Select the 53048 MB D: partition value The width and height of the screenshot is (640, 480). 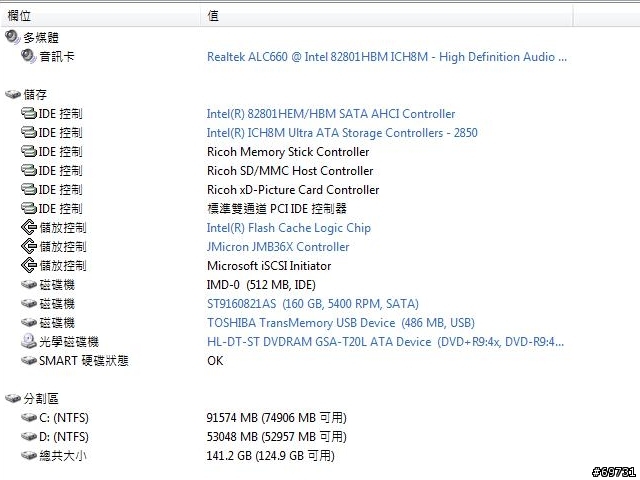pos(277,437)
